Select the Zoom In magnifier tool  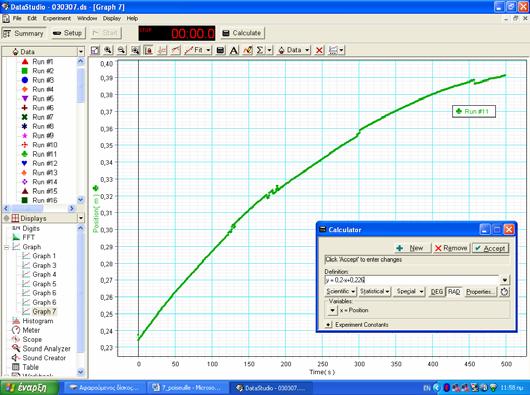tap(108, 50)
